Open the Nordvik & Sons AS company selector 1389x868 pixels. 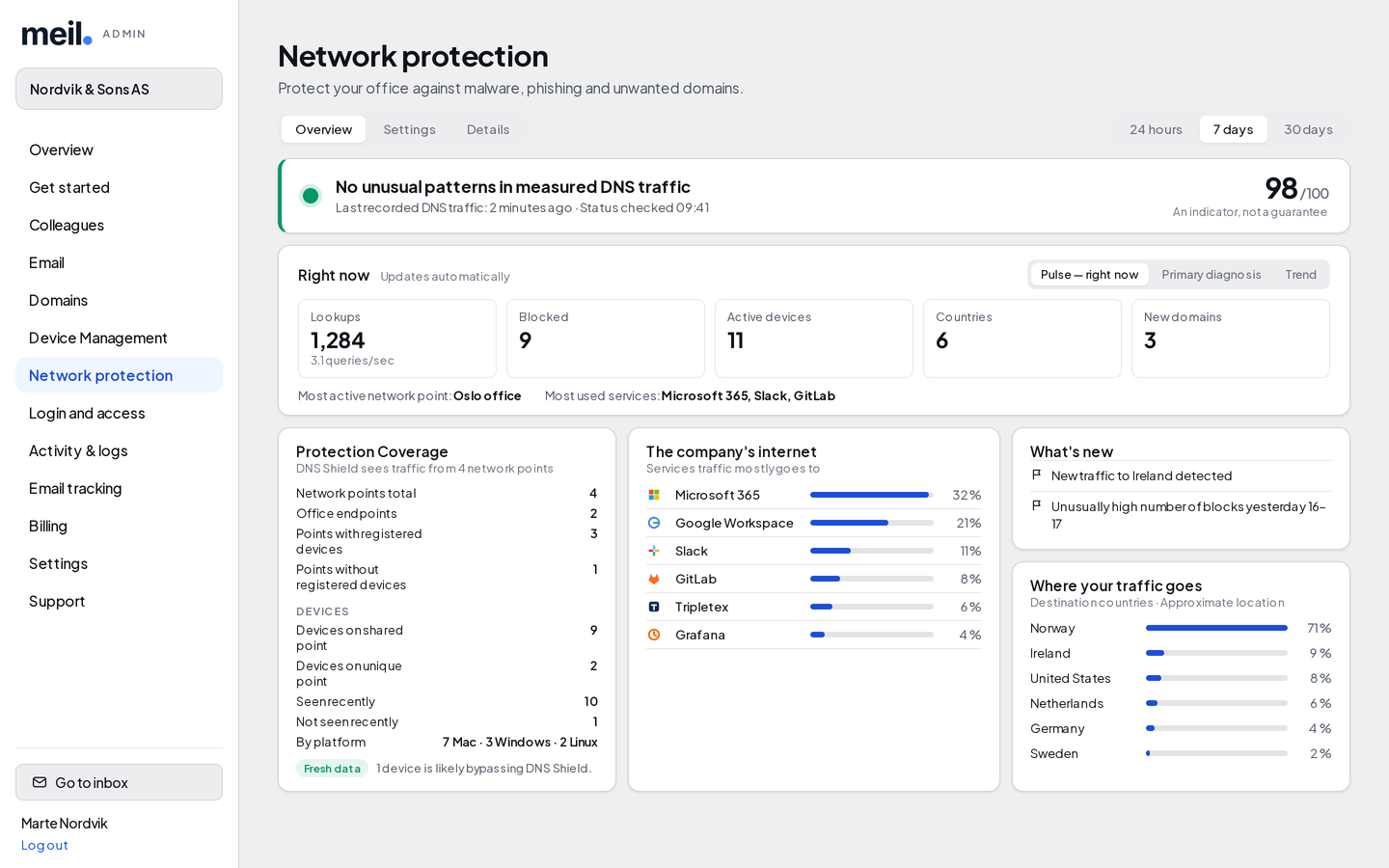pos(119,89)
